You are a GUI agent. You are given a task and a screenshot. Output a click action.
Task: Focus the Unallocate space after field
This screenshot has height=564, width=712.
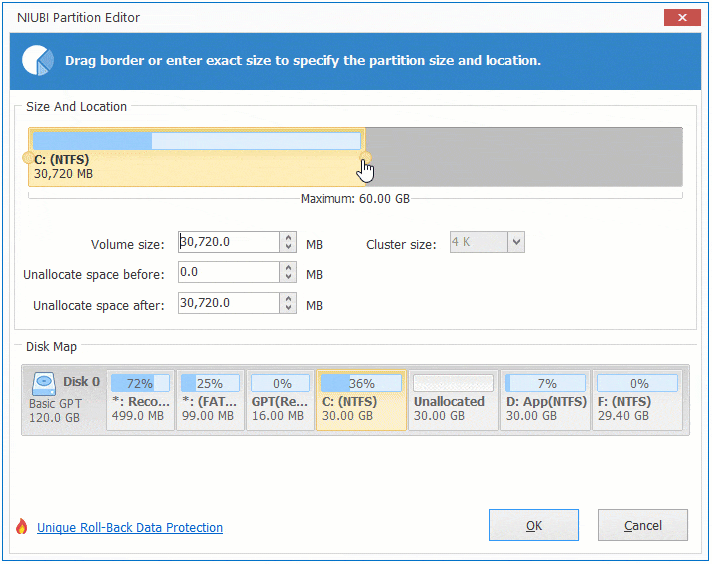click(x=228, y=303)
